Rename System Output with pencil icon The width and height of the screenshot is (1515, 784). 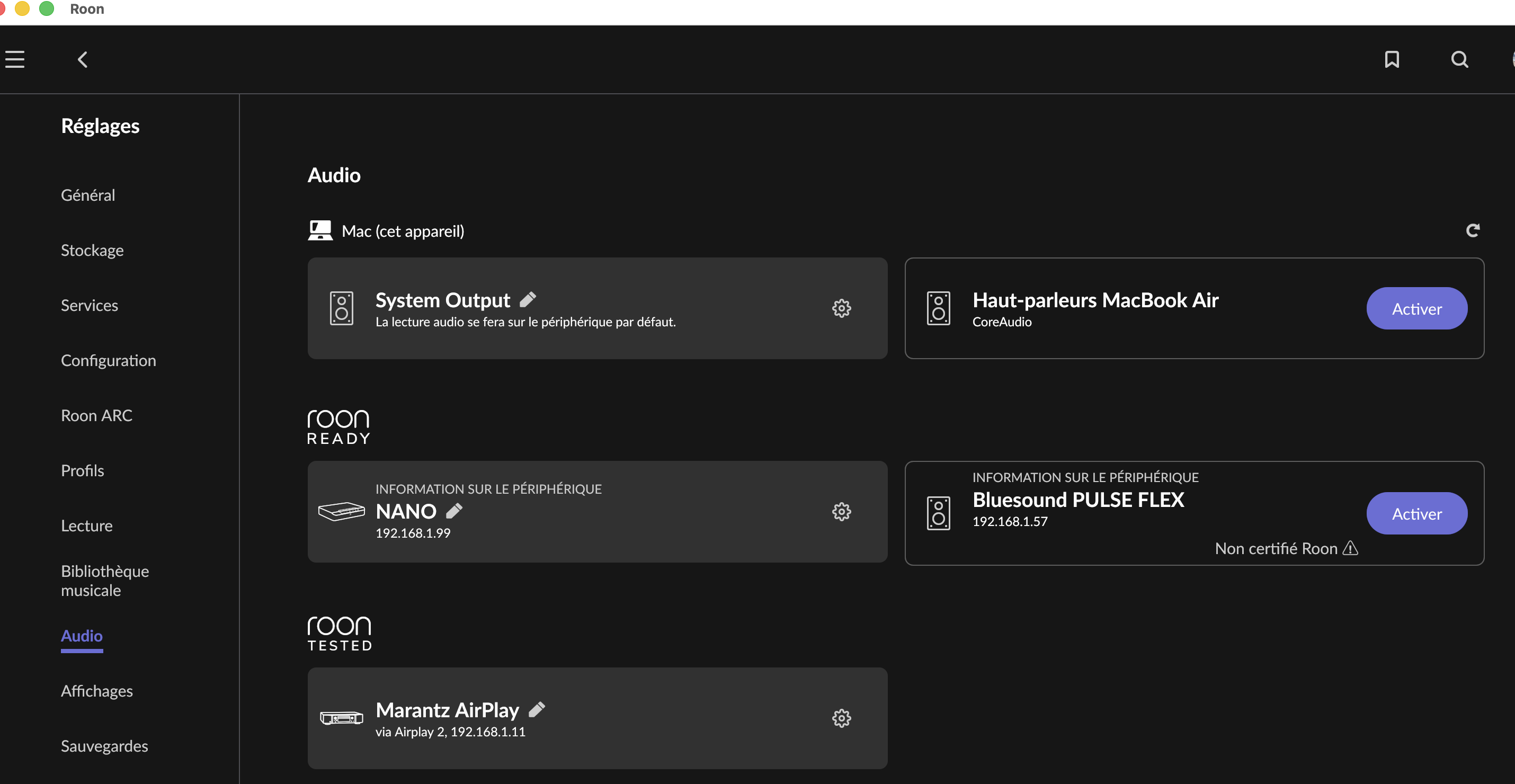click(x=528, y=300)
